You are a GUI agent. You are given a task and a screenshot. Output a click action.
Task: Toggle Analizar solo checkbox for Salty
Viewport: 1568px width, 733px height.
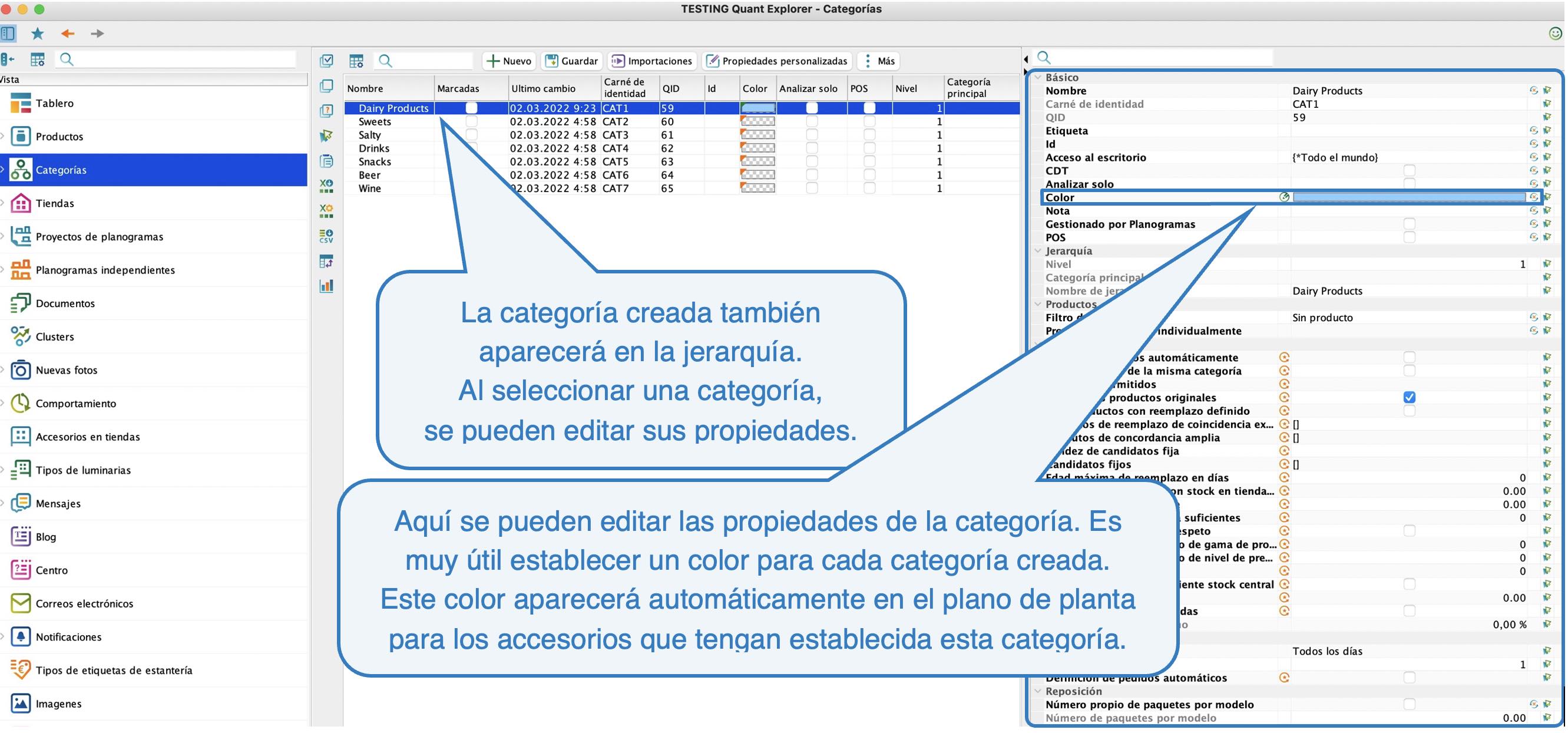(812, 134)
